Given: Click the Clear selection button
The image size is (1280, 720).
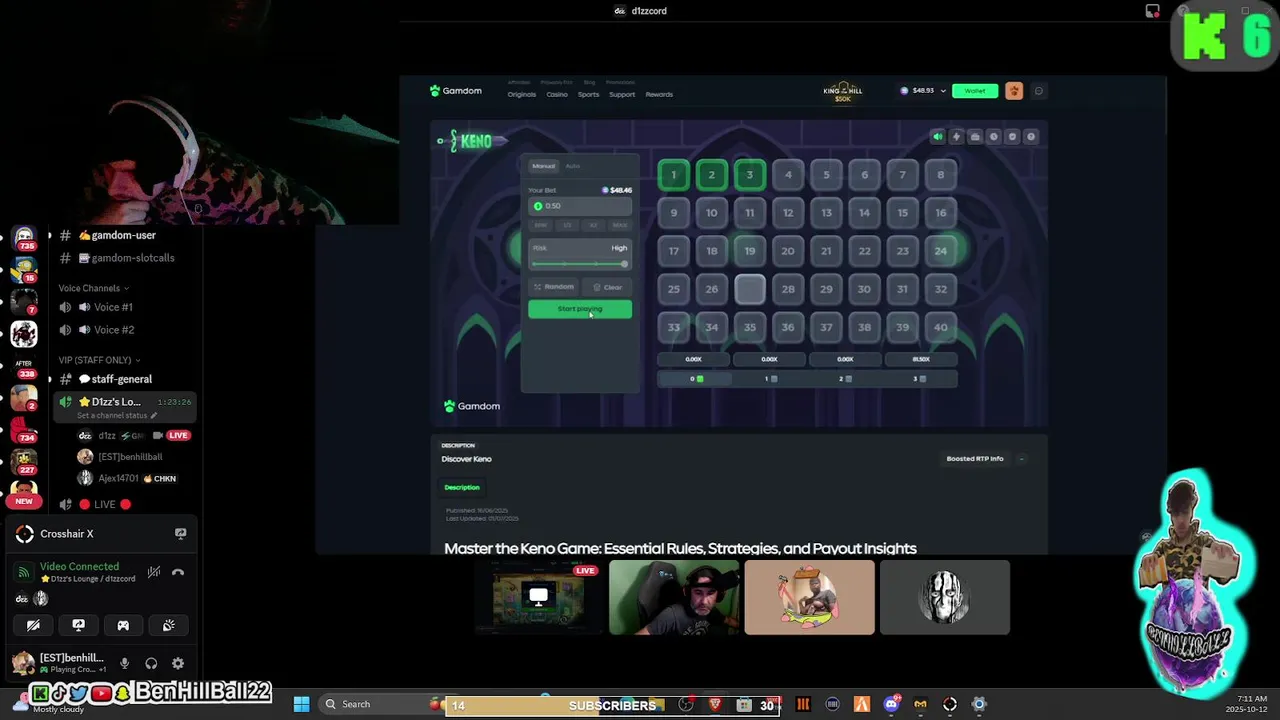Looking at the screenshot, I should pos(607,287).
